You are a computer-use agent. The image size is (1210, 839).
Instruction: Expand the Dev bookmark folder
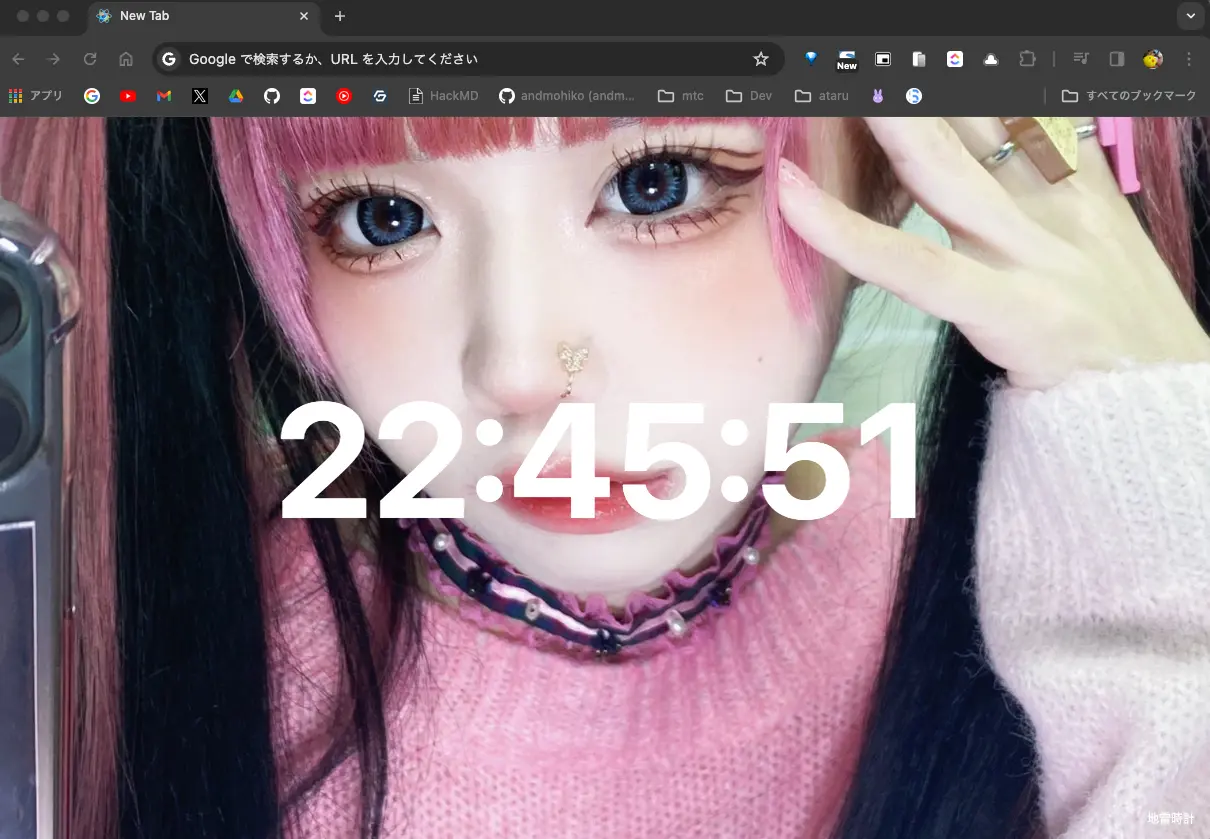[749, 96]
